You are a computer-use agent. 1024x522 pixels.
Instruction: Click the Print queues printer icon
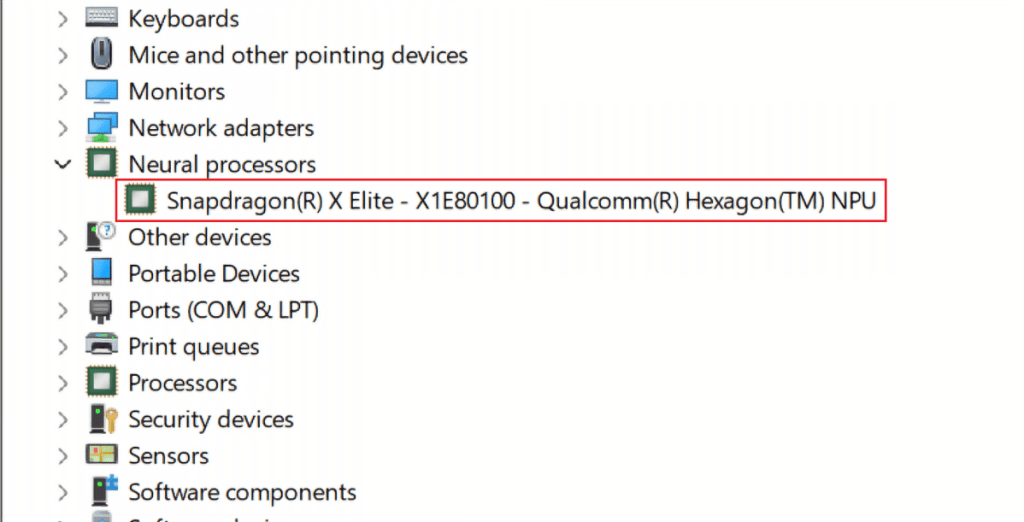point(102,346)
